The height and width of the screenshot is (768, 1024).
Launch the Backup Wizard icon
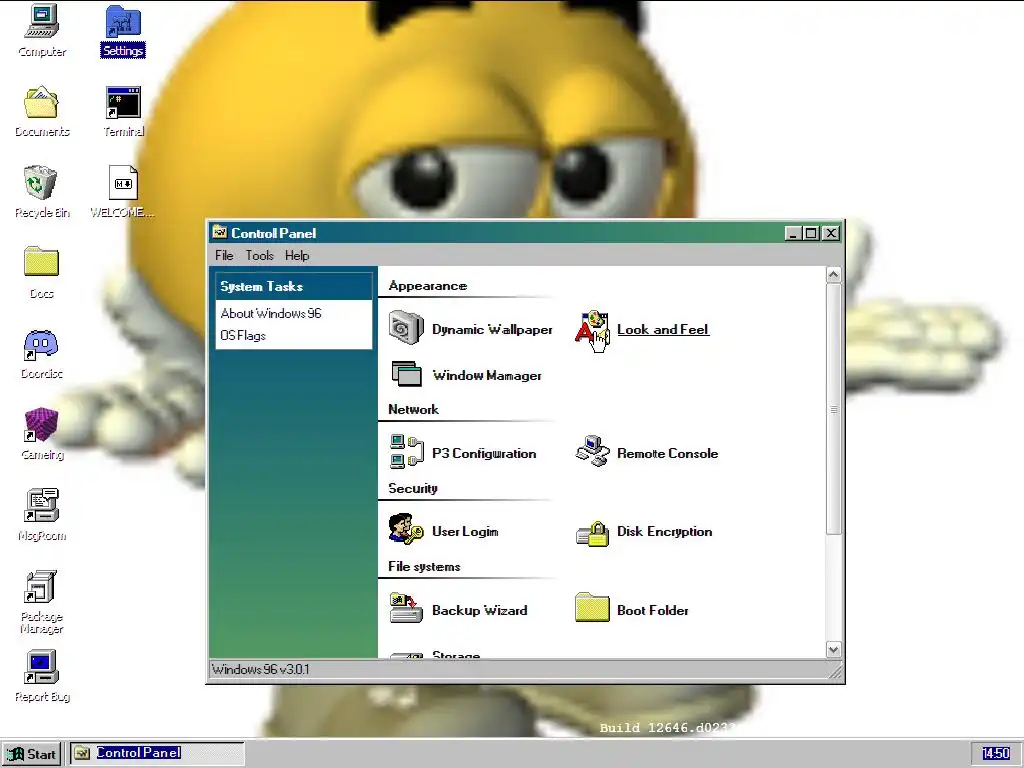406,607
